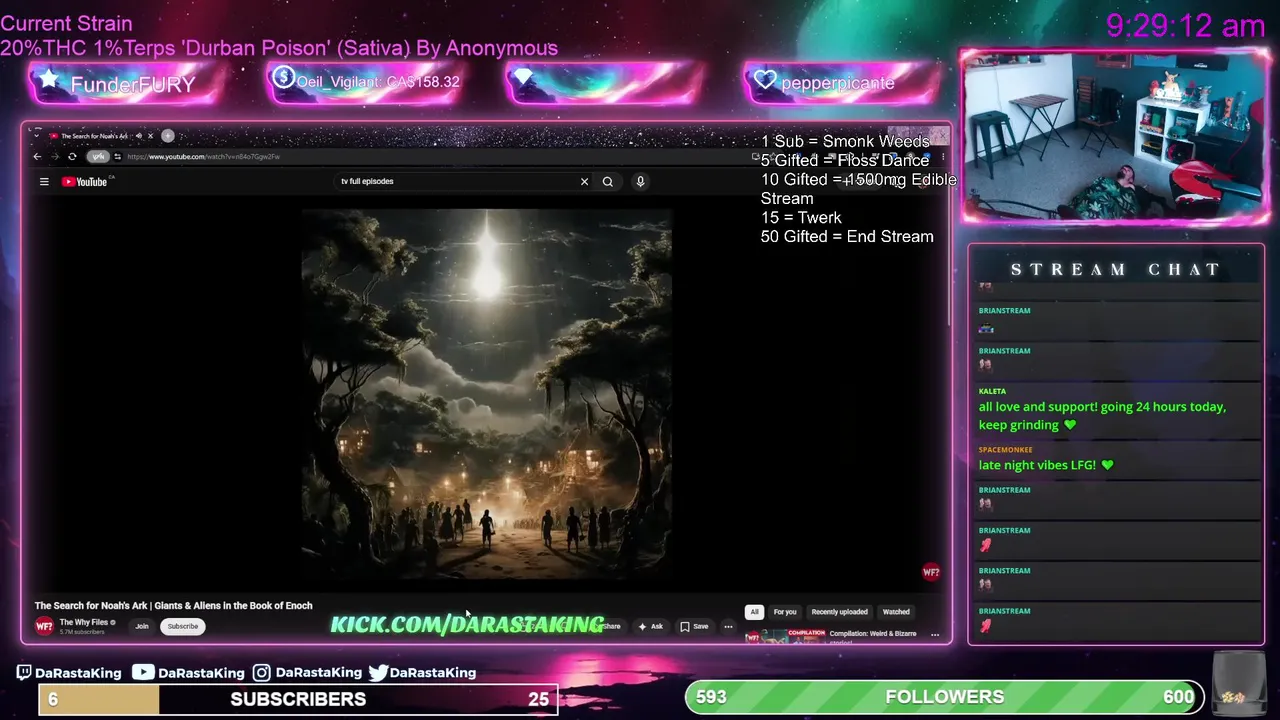Go to the YouTube home logo
Viewport: 1280px width, 720px height.
pyautogui.click(x=85, y=182)
